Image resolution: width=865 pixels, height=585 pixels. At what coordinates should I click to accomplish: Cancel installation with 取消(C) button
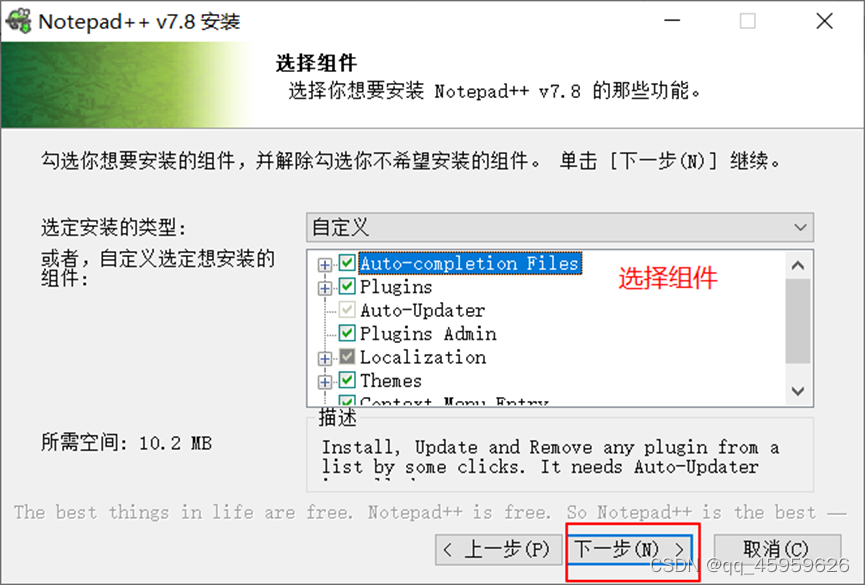click(777, 550)
